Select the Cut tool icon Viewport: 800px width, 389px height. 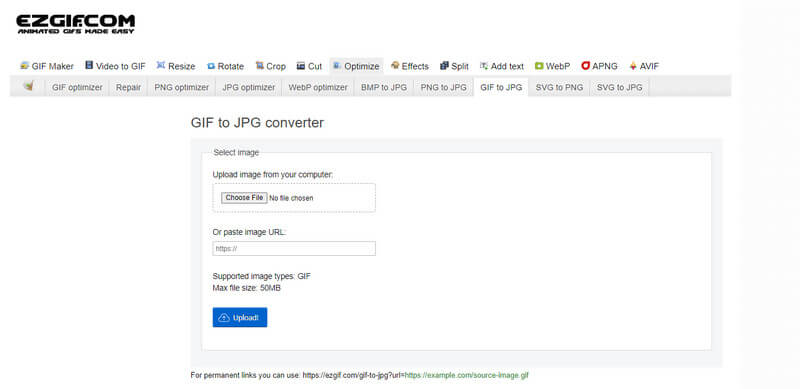coord(301,66)
